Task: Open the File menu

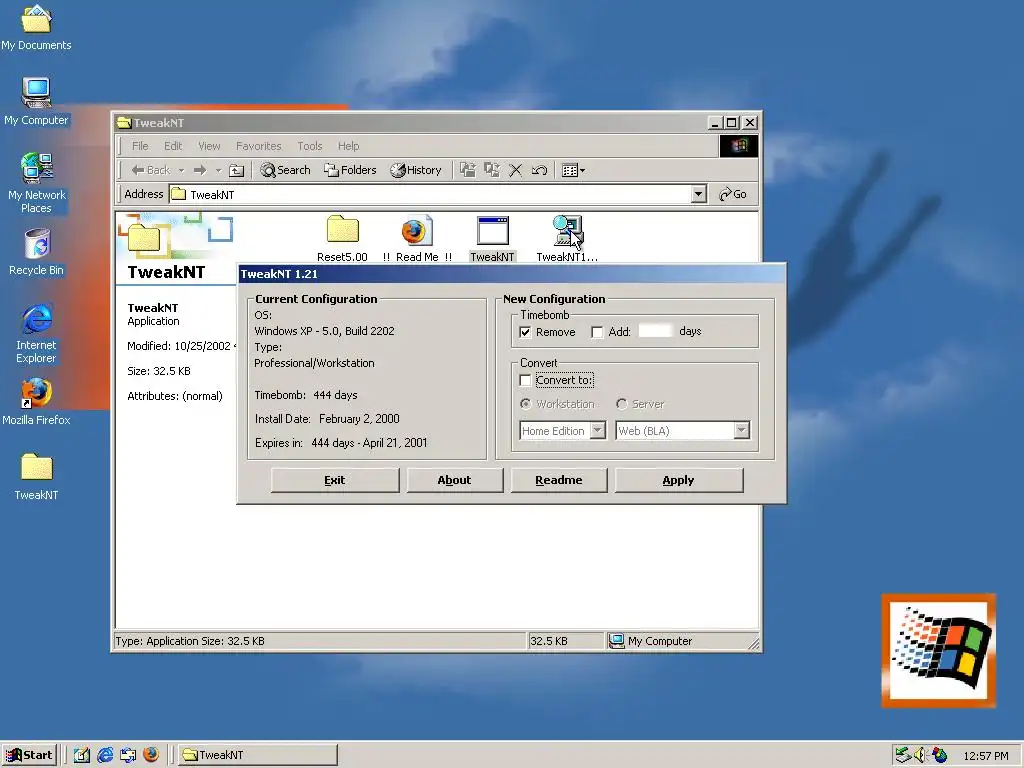Action: point(140,146)
